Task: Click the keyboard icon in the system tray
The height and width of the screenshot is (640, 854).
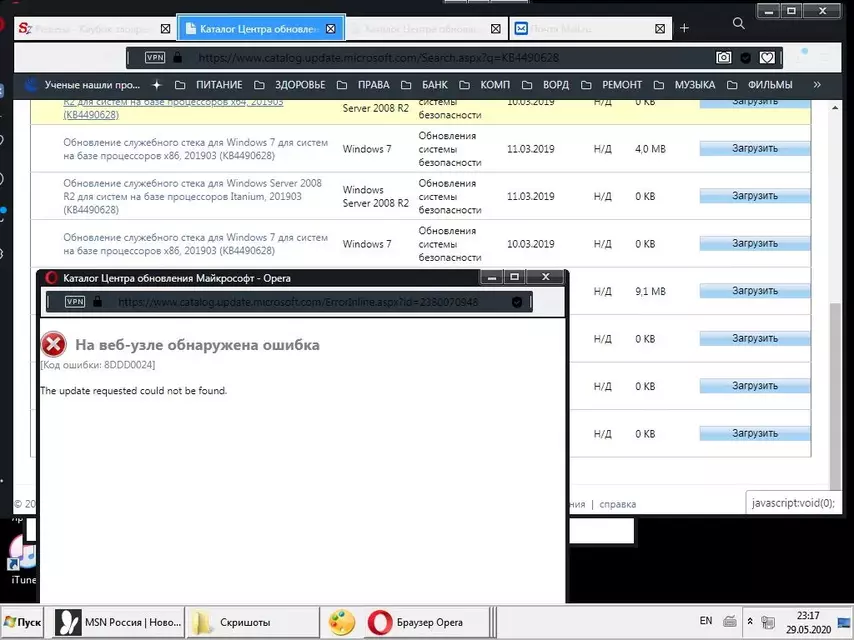Action: 730,621
